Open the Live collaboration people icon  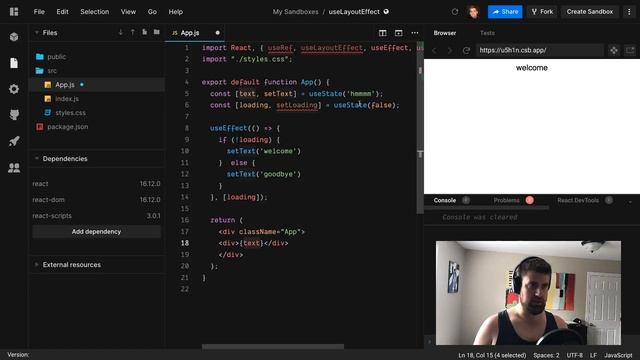pyautogui.click(x=14, y=168)
